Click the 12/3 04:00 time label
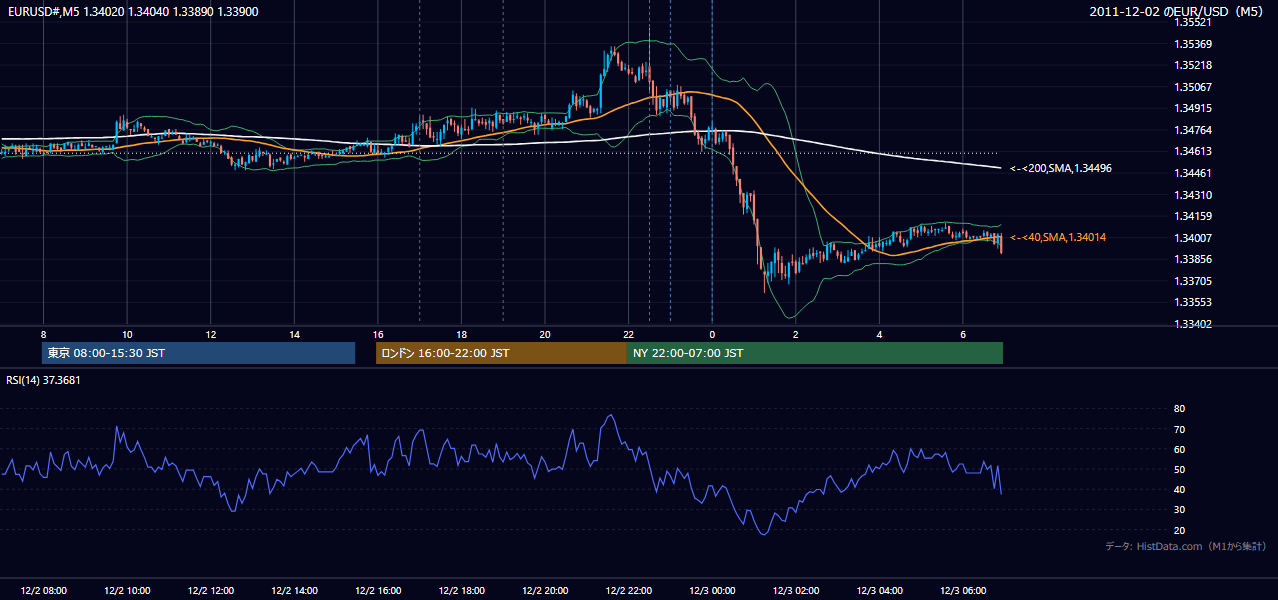 coord(878,591)
